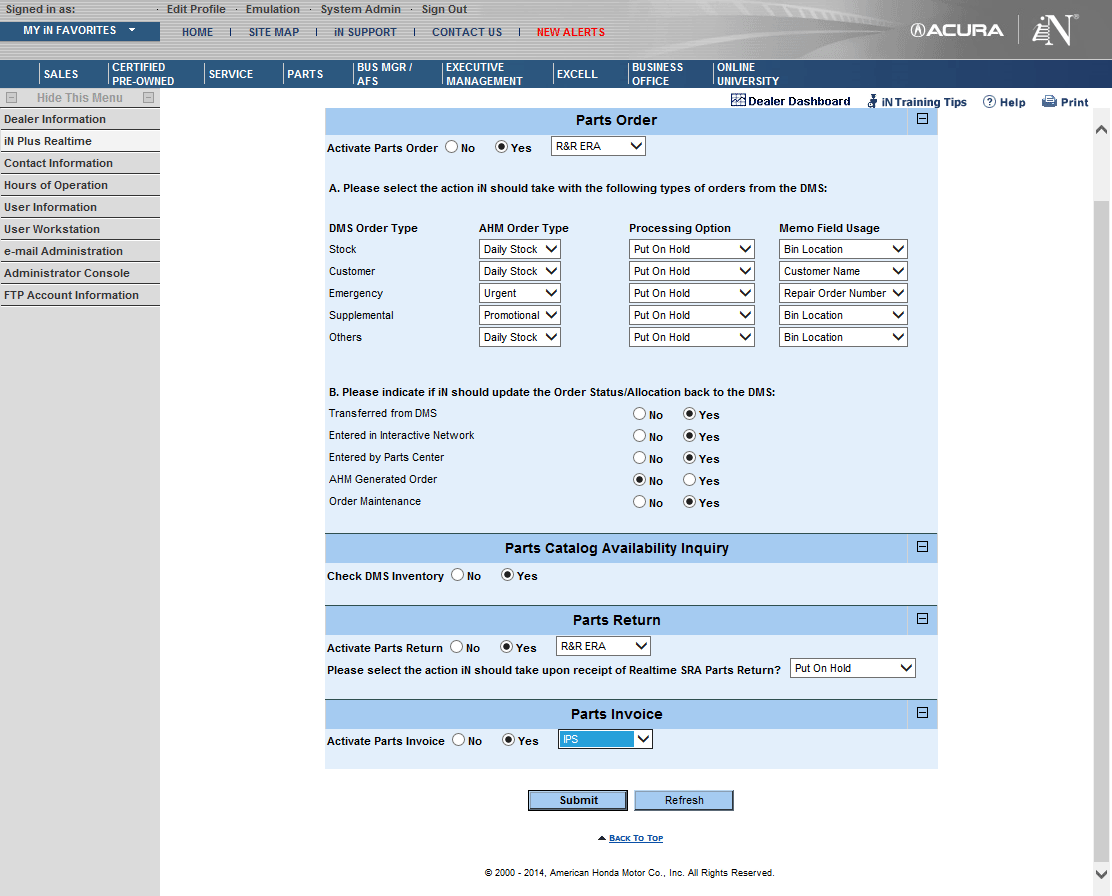Viewport: 1112px width, 896px height.
Task: Open Administrator Console in sidebar
Action: click(x=79, y=273)
